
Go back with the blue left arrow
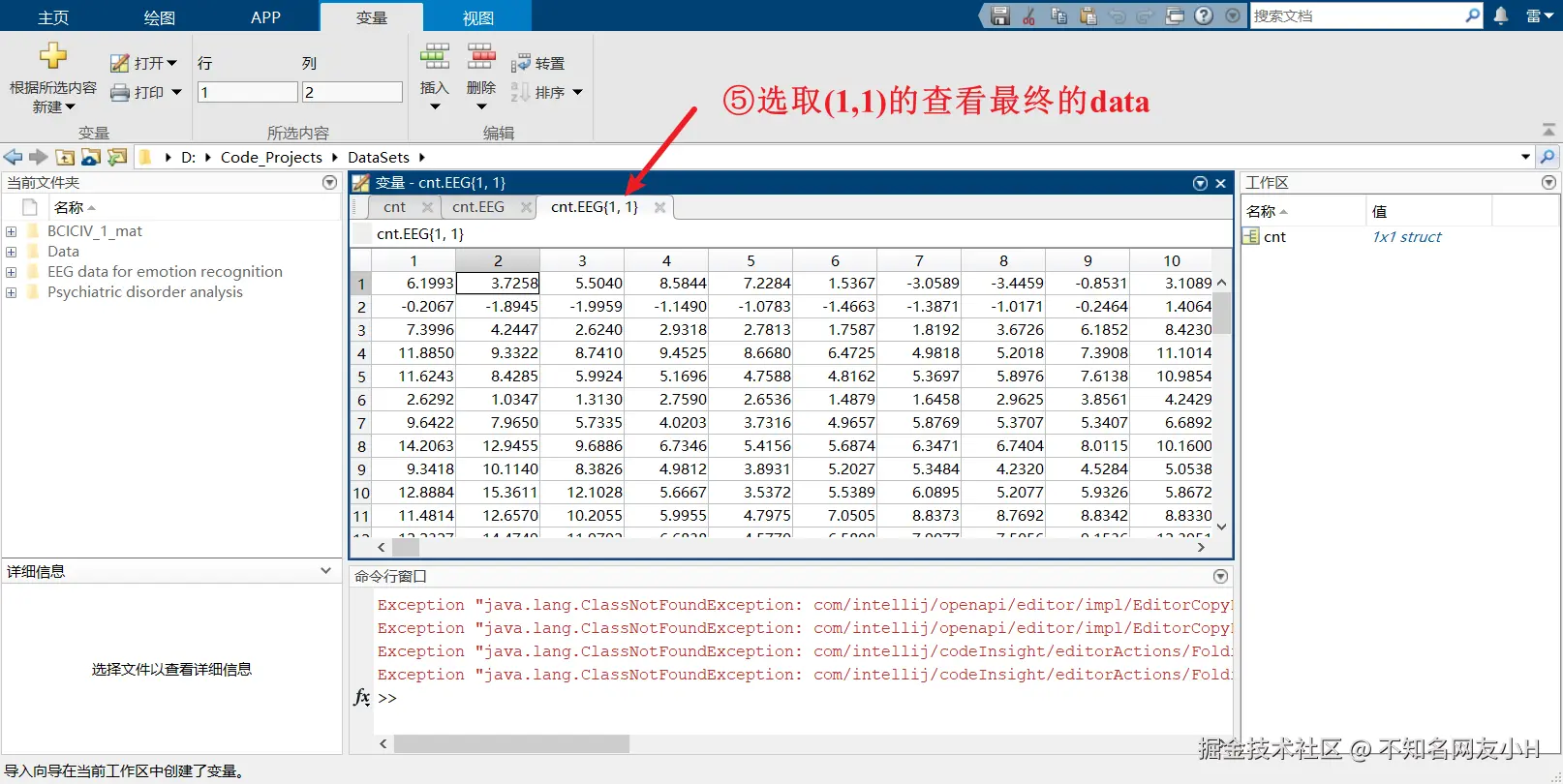[x=14, y=157]
